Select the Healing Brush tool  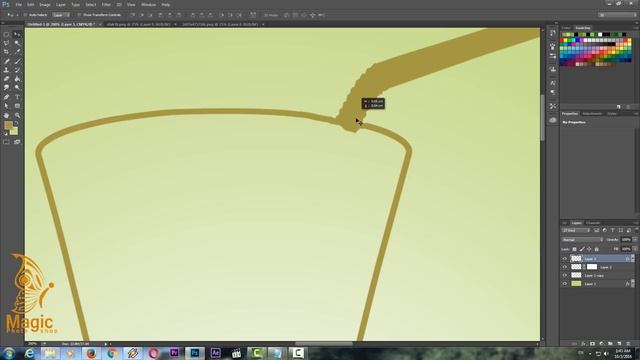click(6, 61)
